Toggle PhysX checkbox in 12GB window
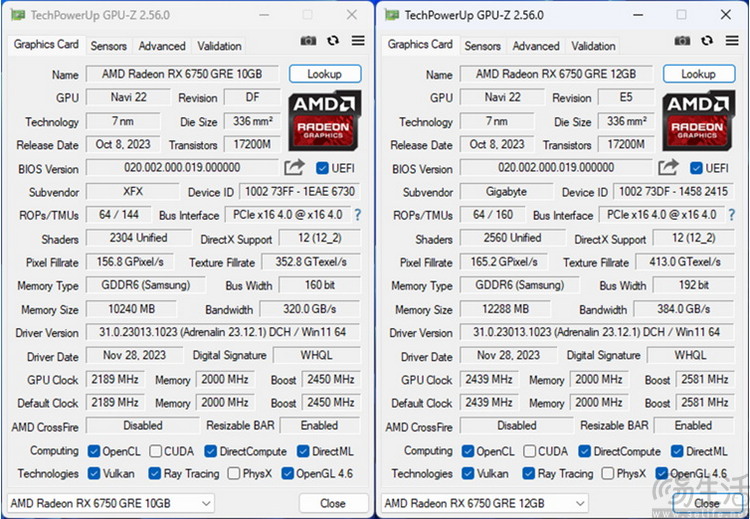The height and width of the screenshot is (519, 750). [x=608, y=474]
